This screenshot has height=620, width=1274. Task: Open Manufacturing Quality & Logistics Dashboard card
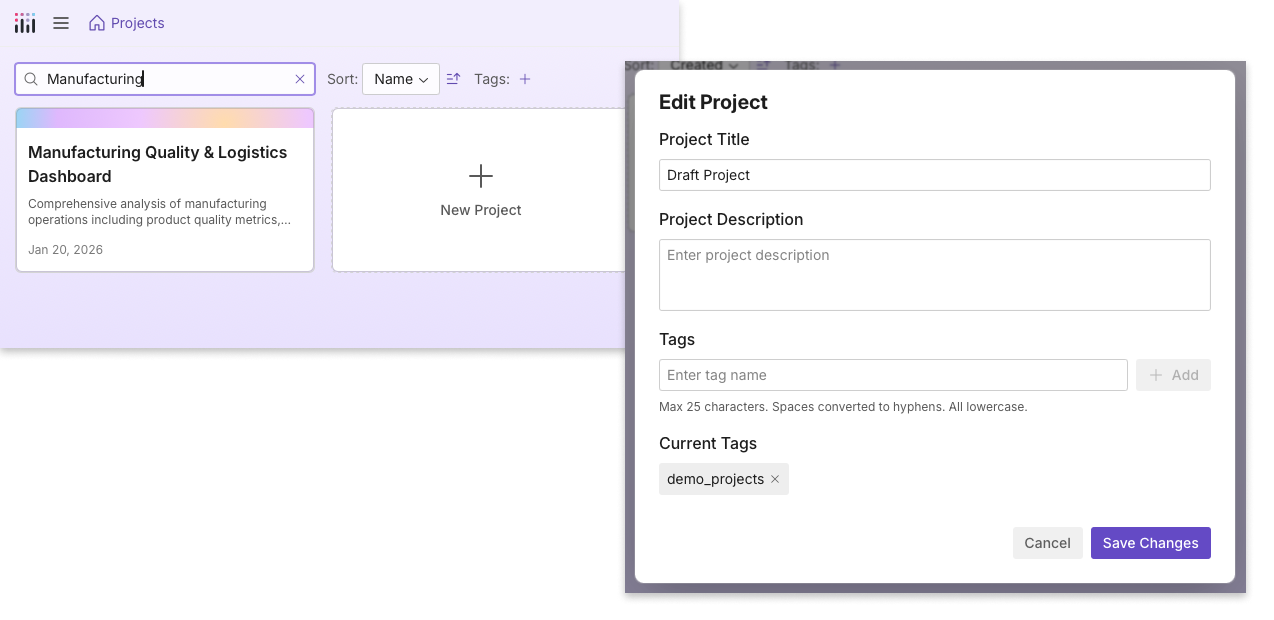click(165, 190)
